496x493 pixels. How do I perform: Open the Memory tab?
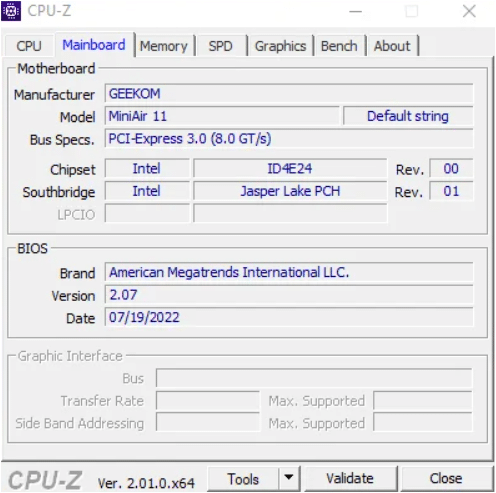point(164,46)
